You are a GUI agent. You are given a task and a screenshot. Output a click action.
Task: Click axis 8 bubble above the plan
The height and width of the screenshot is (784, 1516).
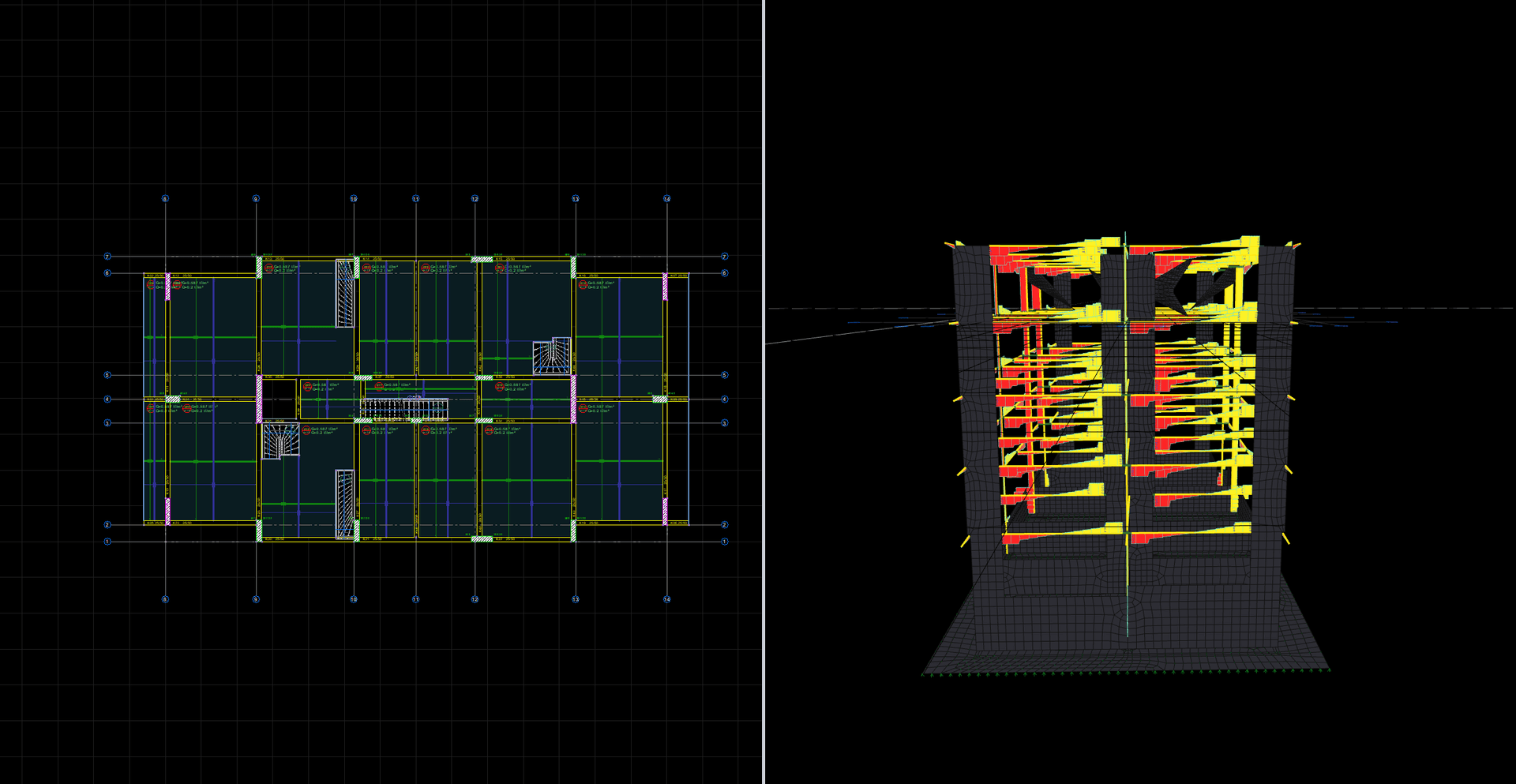(165, 199)
